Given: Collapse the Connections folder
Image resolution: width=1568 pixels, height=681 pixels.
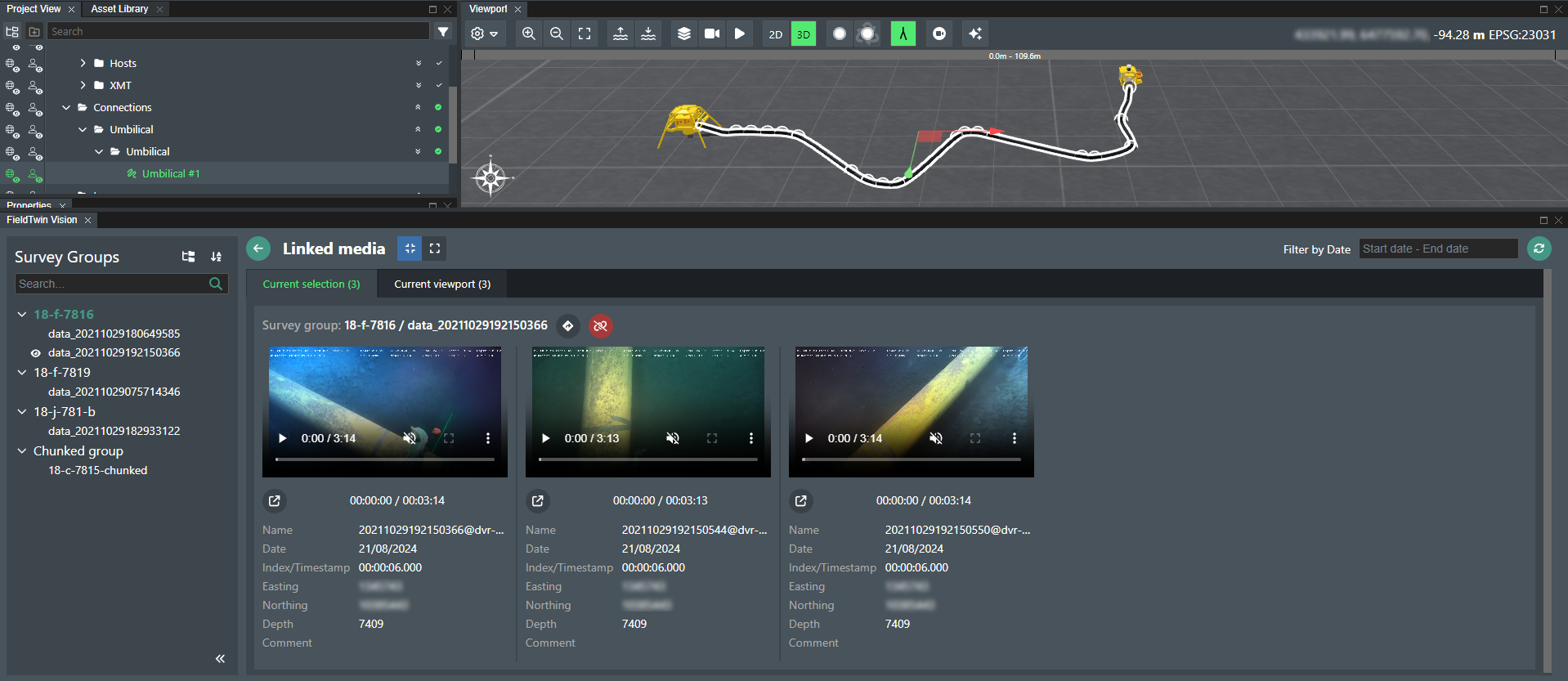Looking at the screenshot, I should [66, 107].
